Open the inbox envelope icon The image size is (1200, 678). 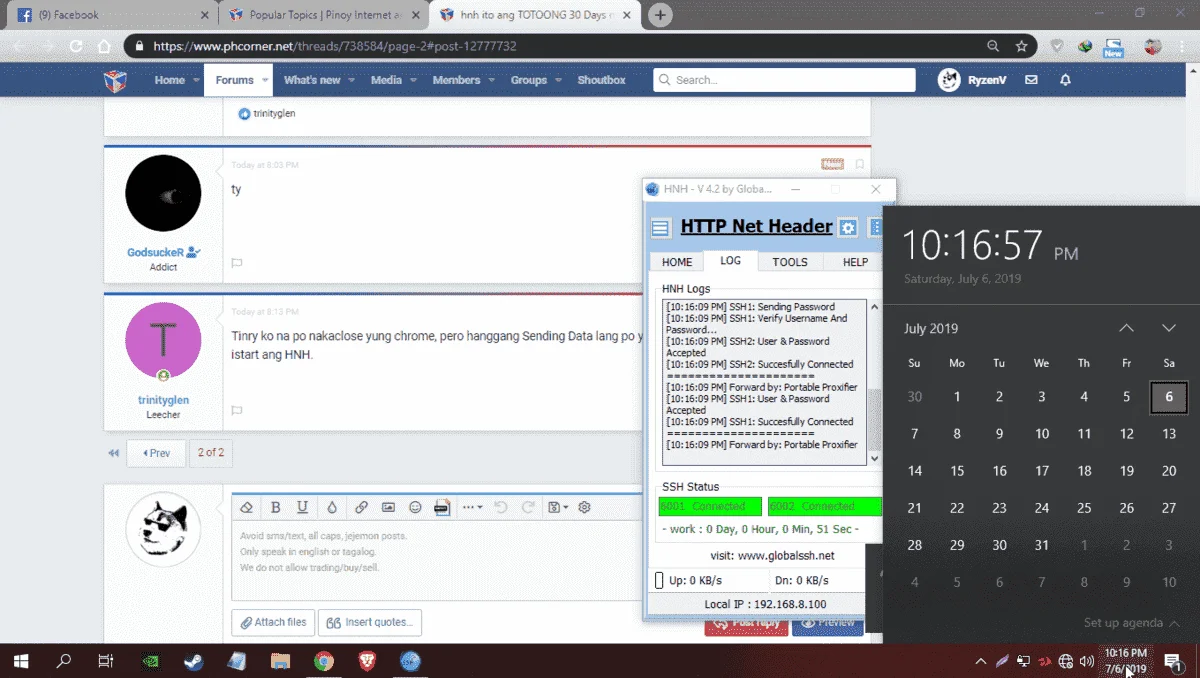point(1032,80)
